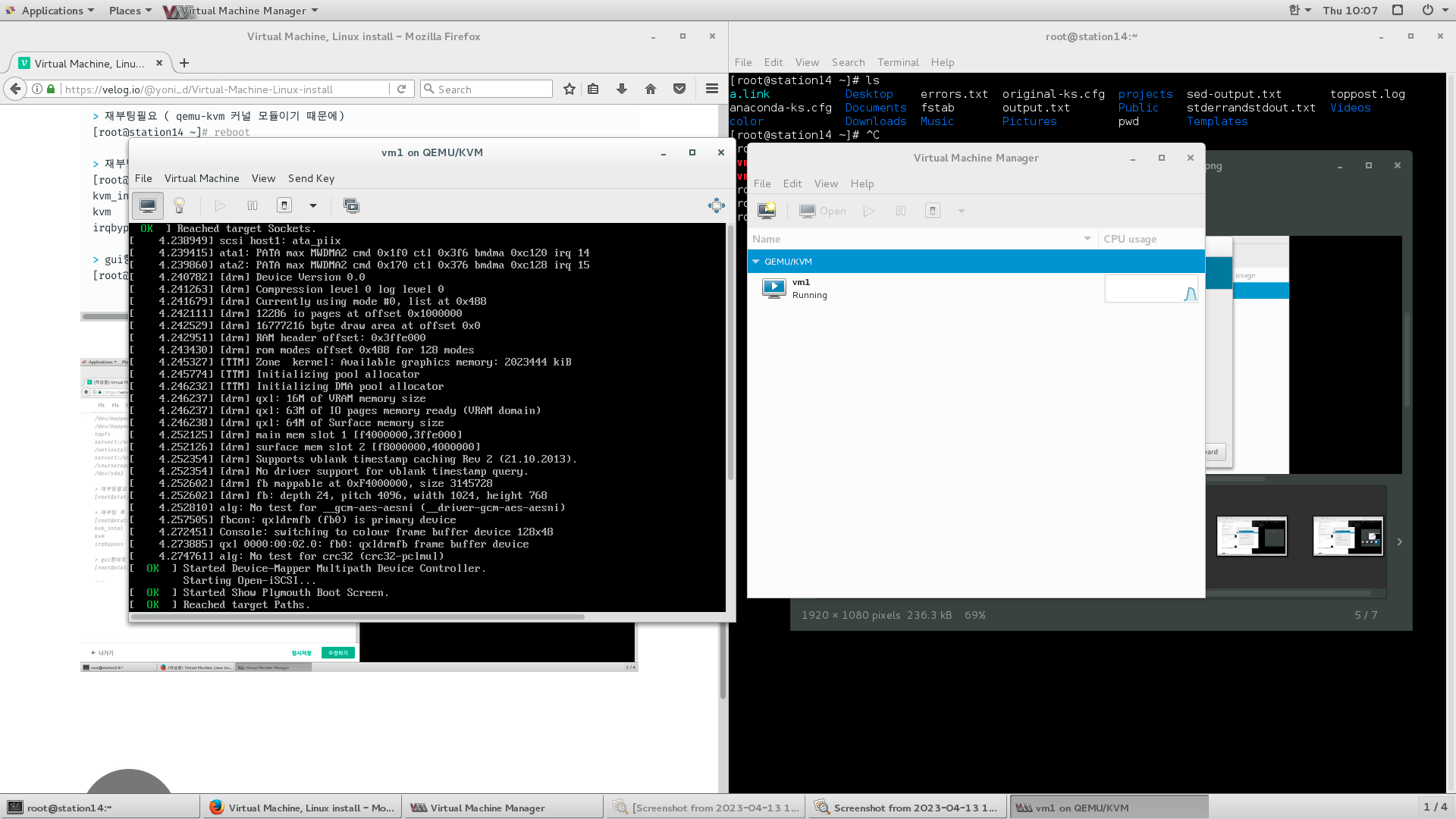
Task: Show virtual hardware details lightbulb icon
Action: click(x=180, y=206)
